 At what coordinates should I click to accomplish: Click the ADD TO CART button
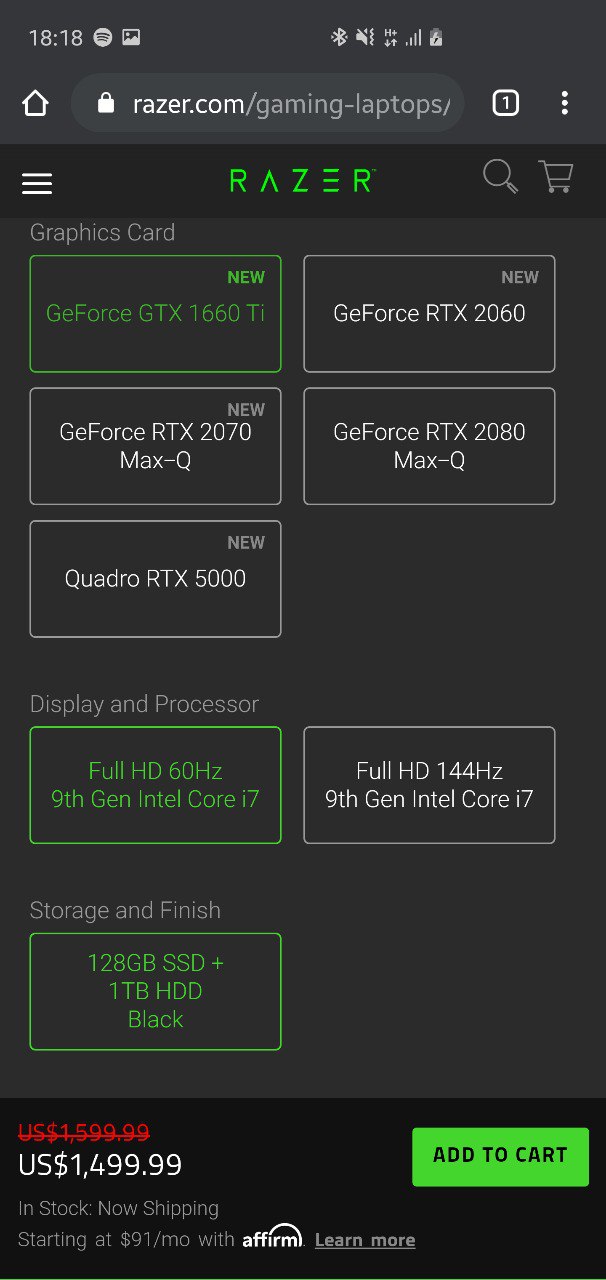pyautogui.click(x=500, y=1156)
